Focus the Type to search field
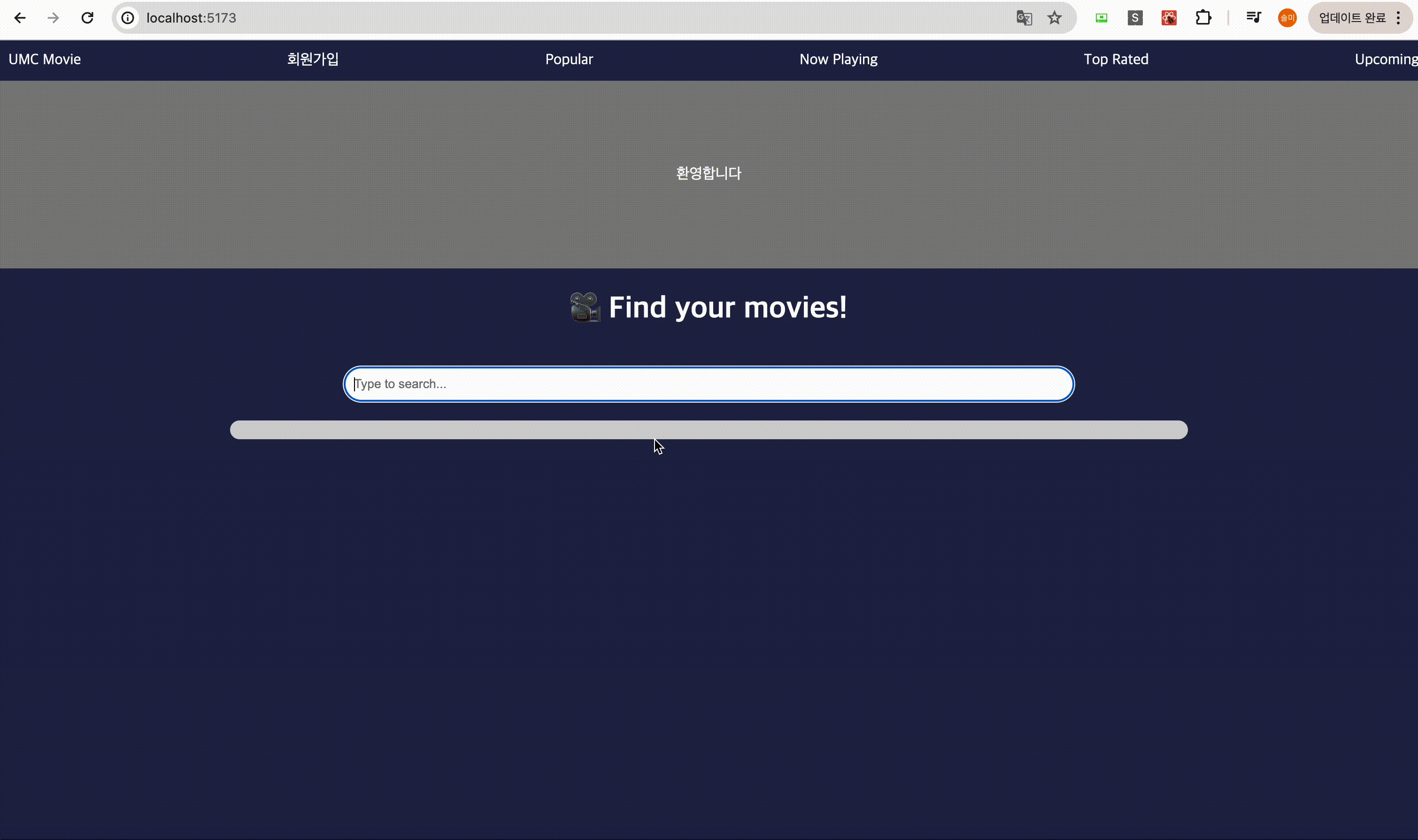 coord(708,384)
